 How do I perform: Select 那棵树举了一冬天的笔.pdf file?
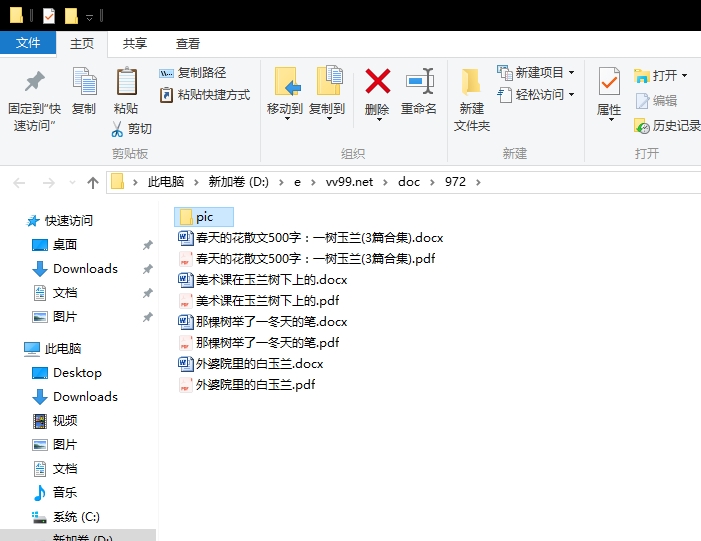[258, 342]
